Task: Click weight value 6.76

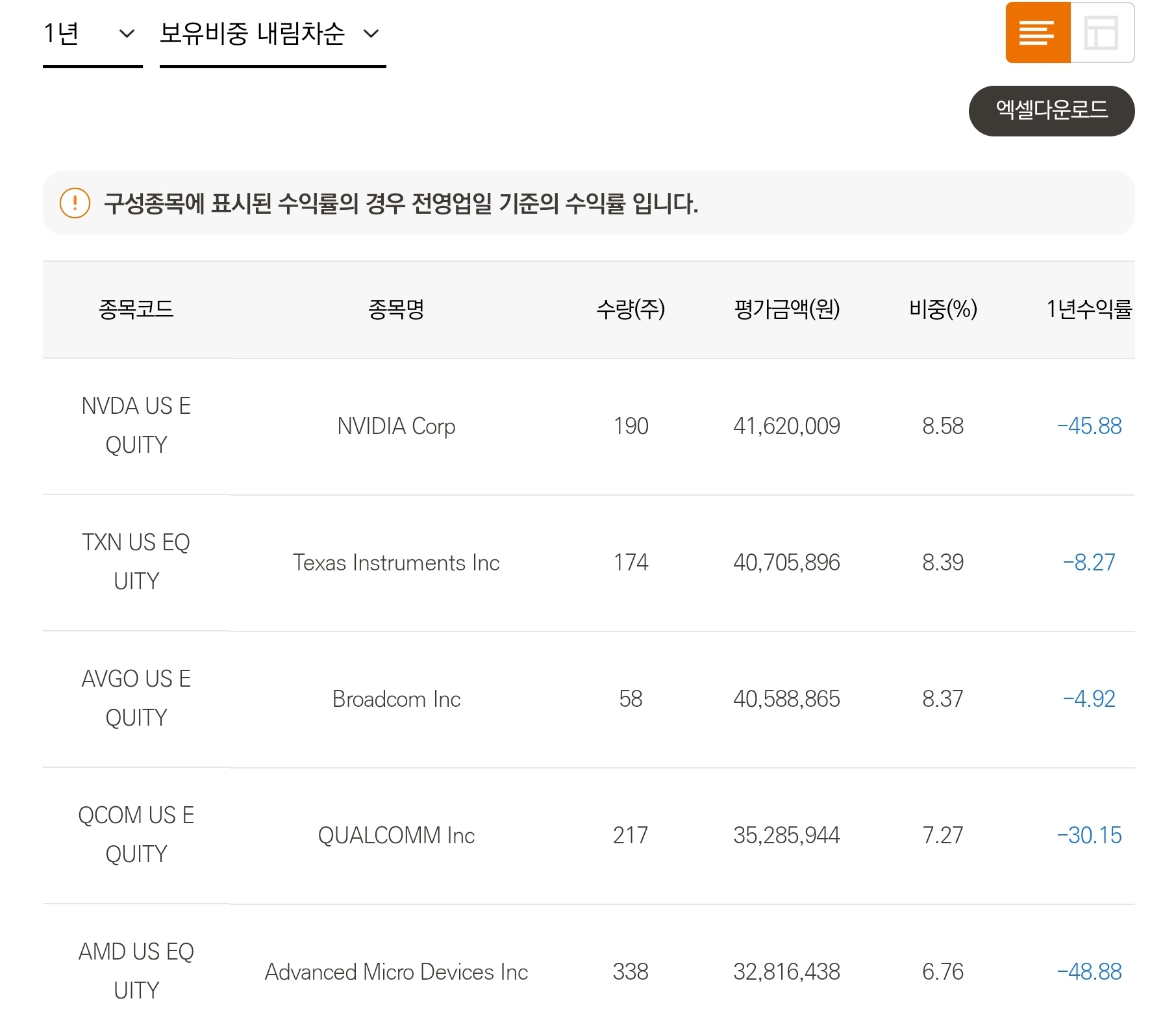Action: coord(943,972)
